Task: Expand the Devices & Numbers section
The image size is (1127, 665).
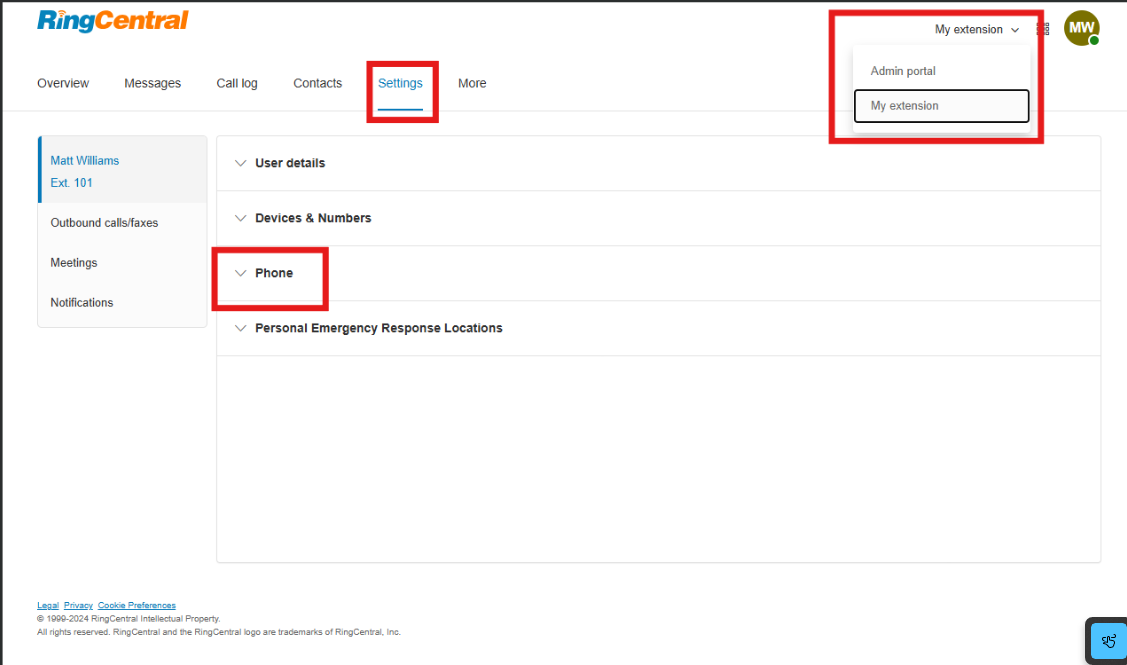Action: click(x=658, y=219)
